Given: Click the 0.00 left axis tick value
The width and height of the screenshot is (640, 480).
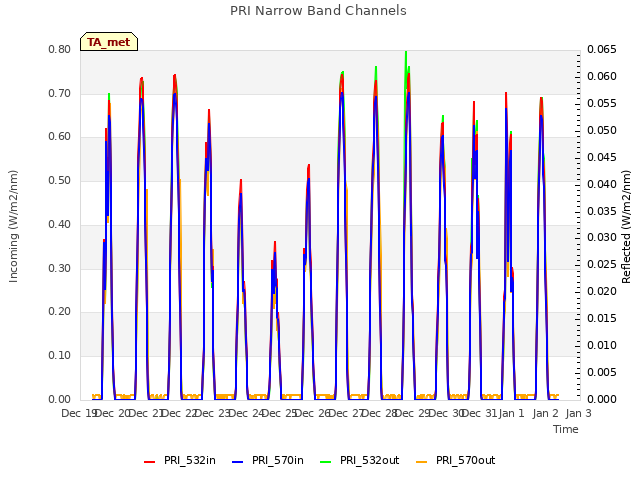Looking at the screenshot, I should (x=60, y=399).
